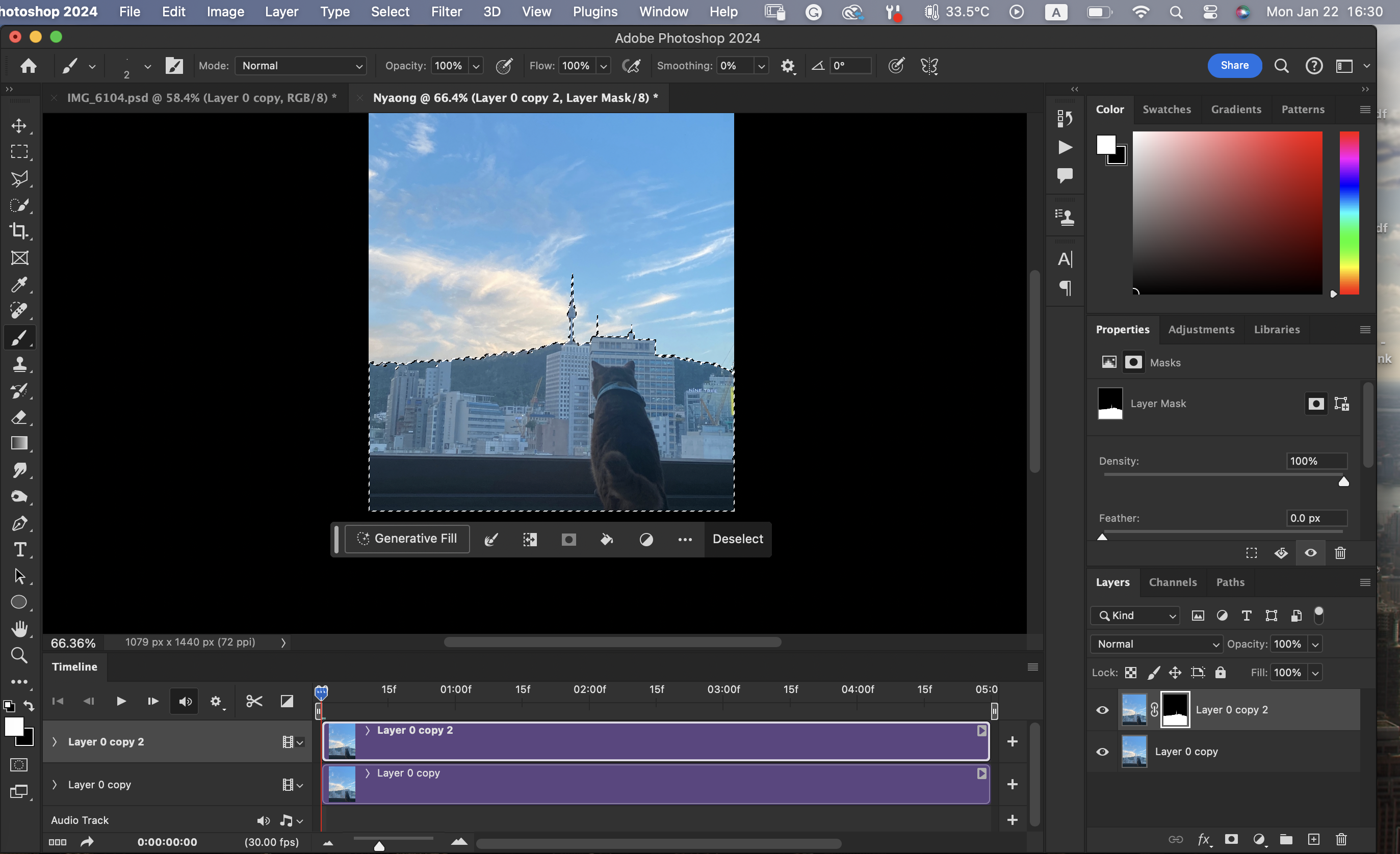Viewport: 1400px width, 854px height.
Task: Expand Layer 0 copy 2 timeline track
Action: 55,741
